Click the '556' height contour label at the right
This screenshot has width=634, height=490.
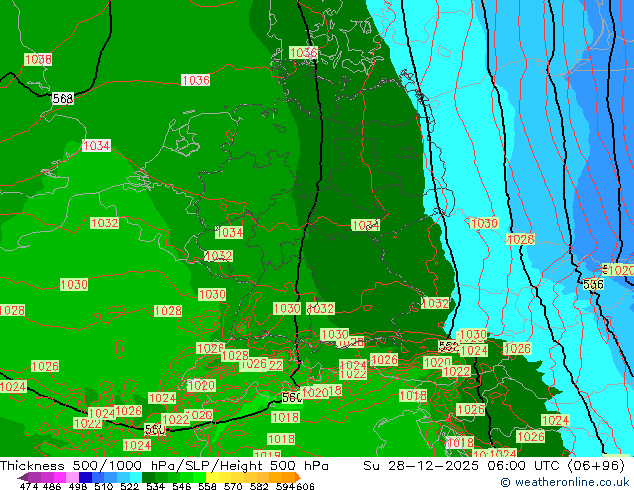593,285
